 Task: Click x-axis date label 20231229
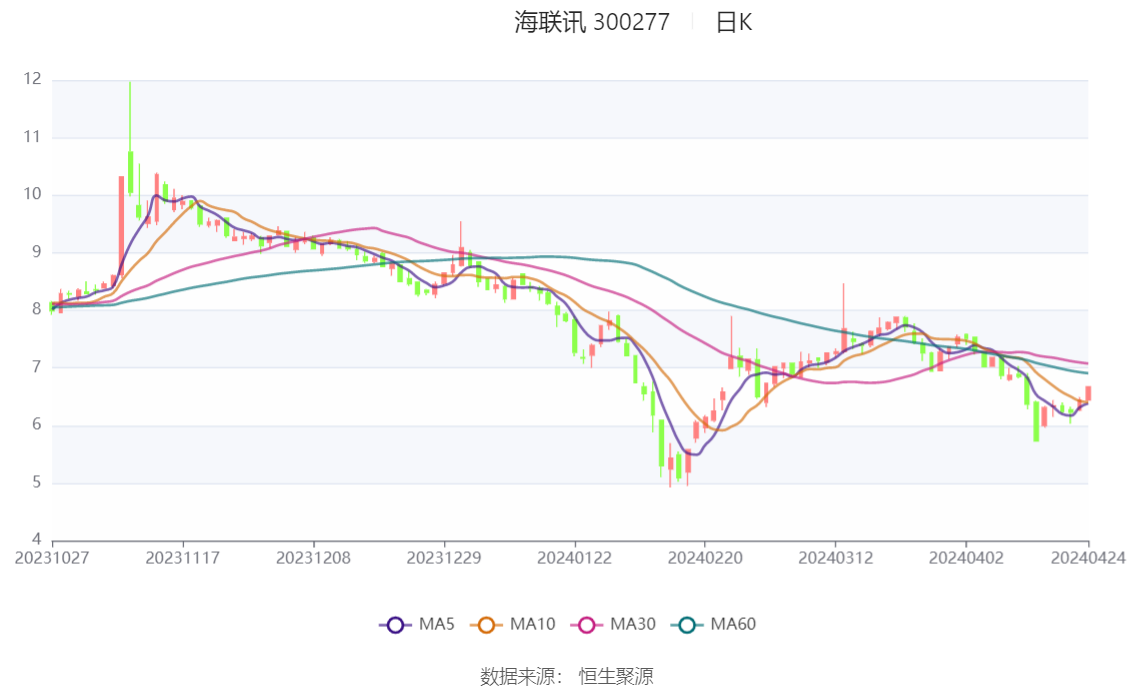[x=443, y=558]
